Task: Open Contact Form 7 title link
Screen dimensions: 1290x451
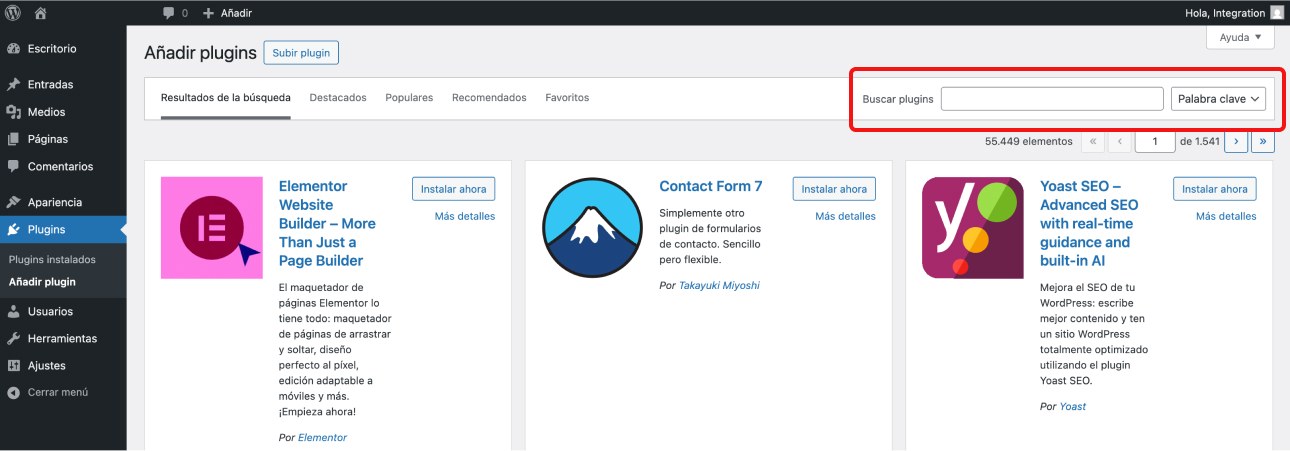Action: (x=711, y=186)
